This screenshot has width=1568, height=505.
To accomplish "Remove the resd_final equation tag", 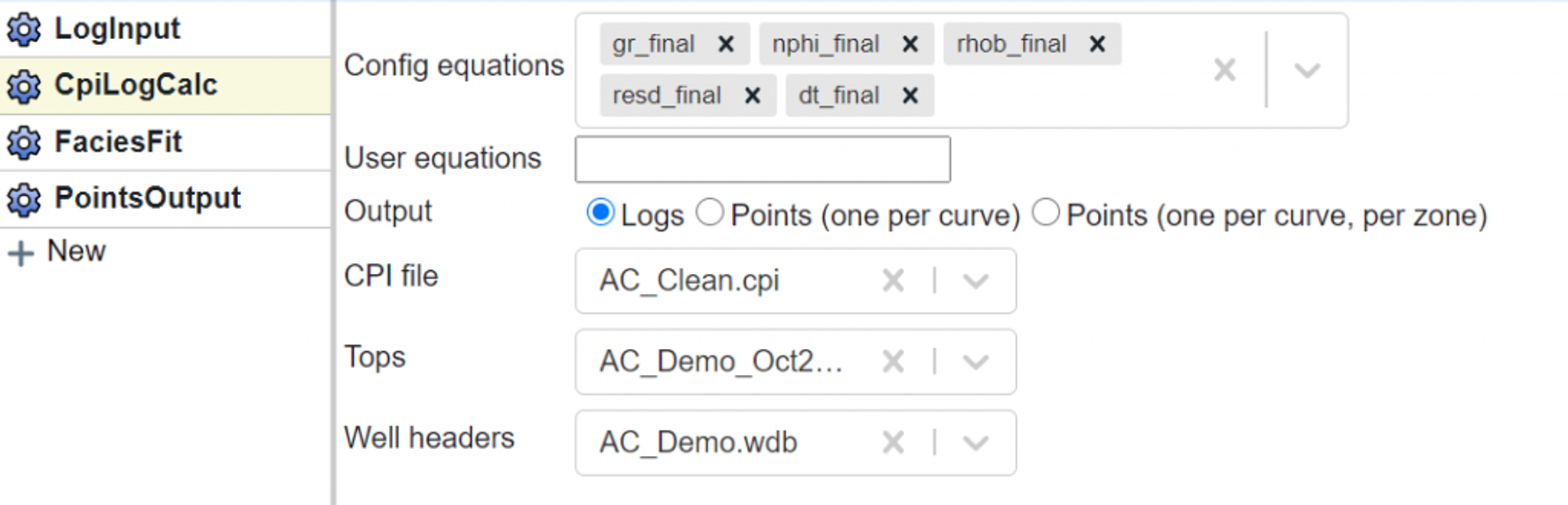I will 753,96.
